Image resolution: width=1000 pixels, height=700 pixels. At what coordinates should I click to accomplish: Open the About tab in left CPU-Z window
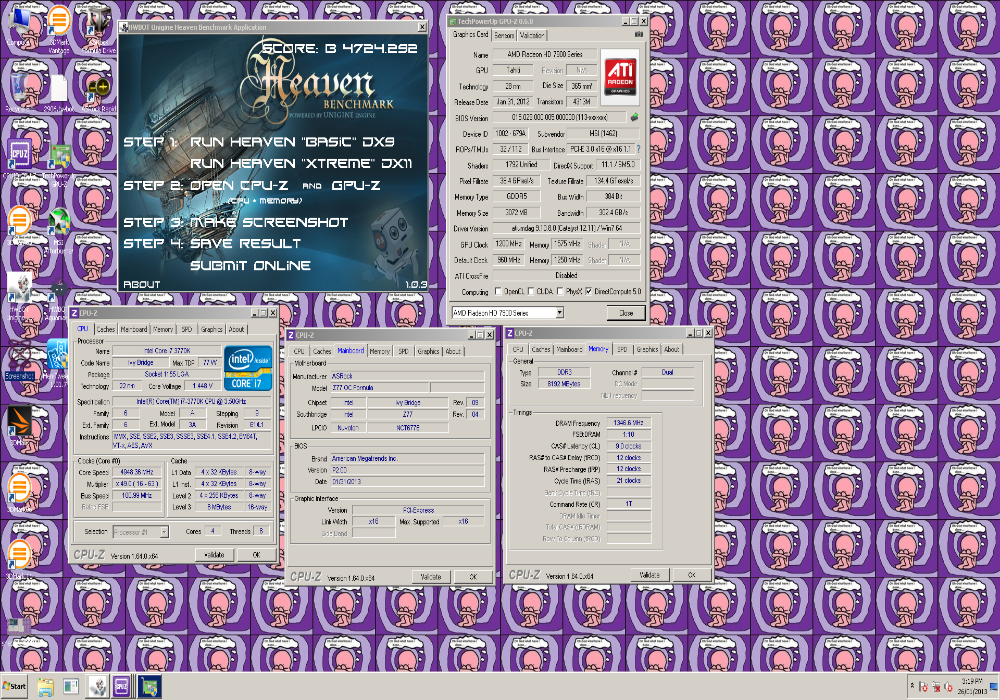pos(236,329)
